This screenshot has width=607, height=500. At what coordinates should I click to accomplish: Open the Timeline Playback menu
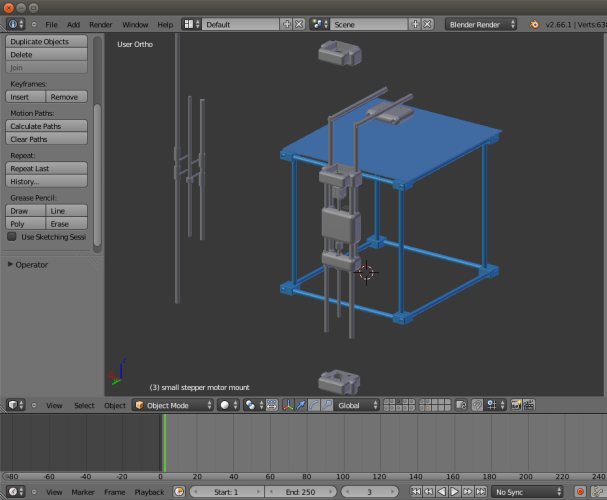click(149, 492)
